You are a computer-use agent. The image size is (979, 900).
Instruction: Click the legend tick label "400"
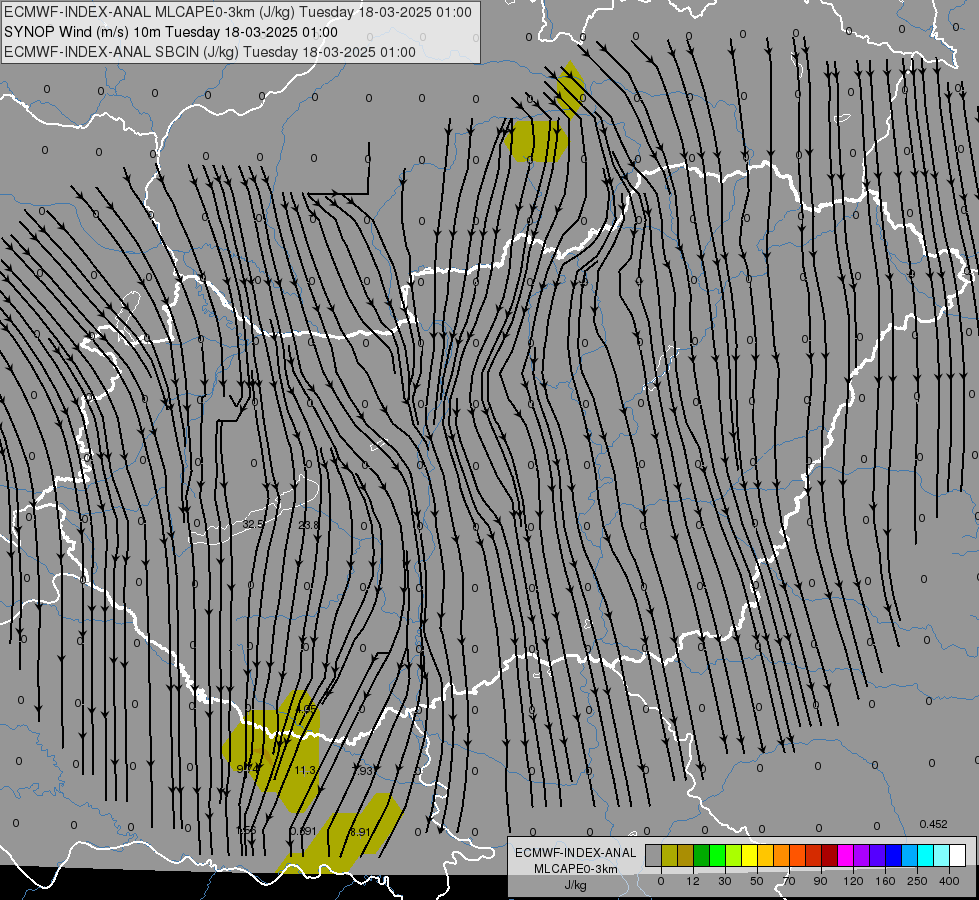949,881
